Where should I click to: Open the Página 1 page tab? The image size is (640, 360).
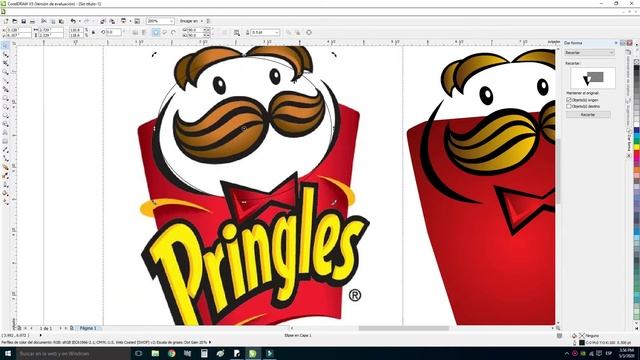click(88, 328)
